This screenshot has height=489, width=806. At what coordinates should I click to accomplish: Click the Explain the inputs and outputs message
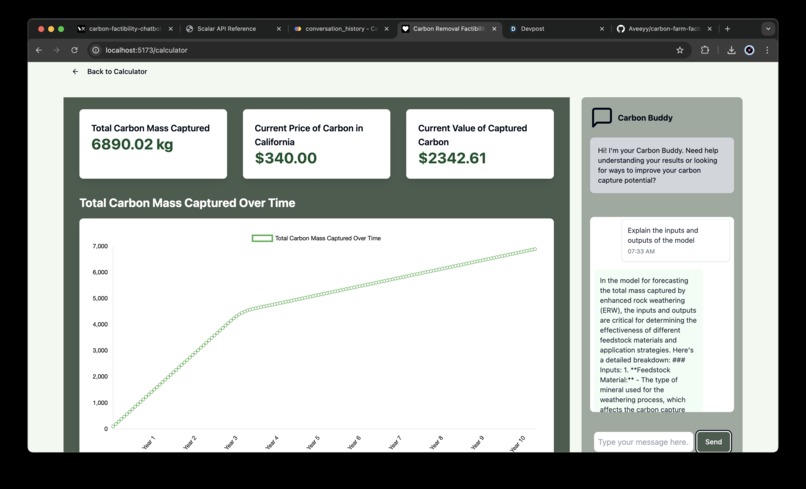675,241
